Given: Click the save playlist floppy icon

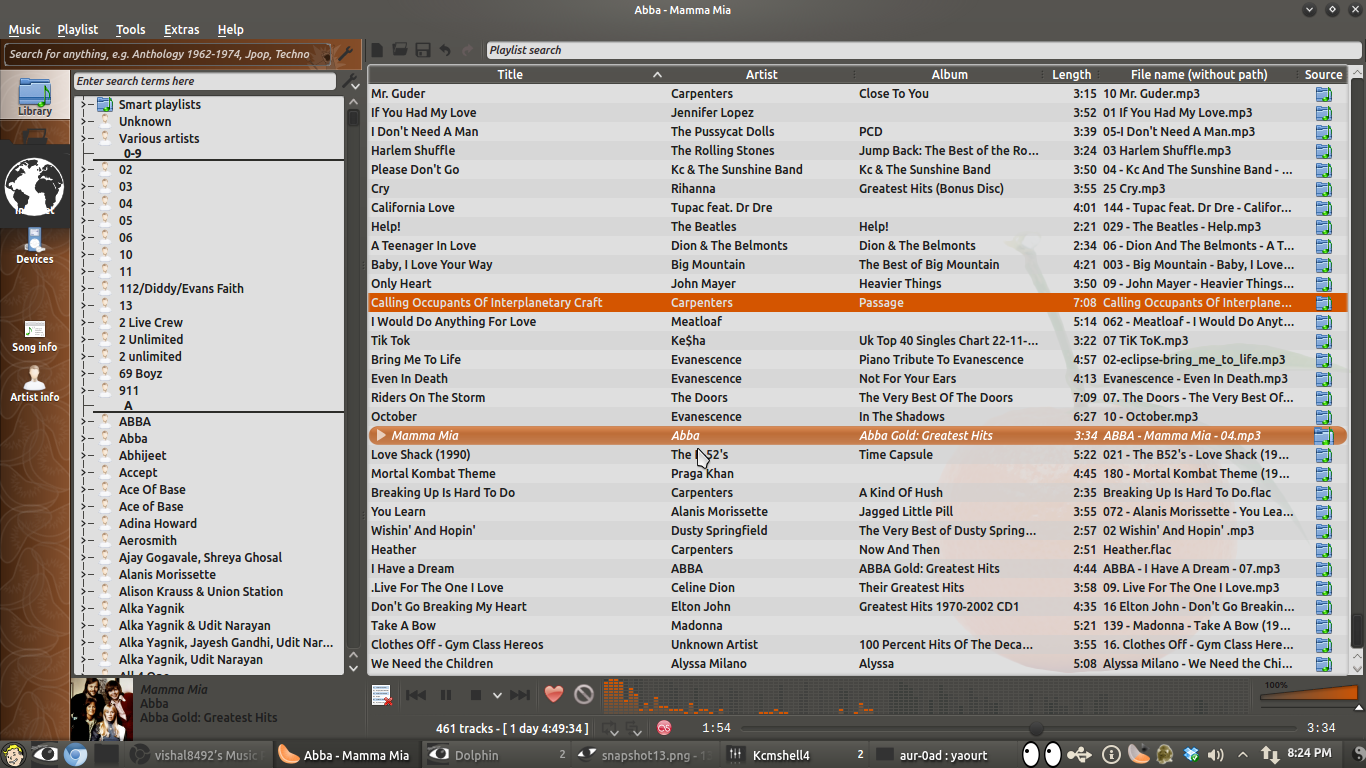Looking at the screenshot, I should pos(423,50).
